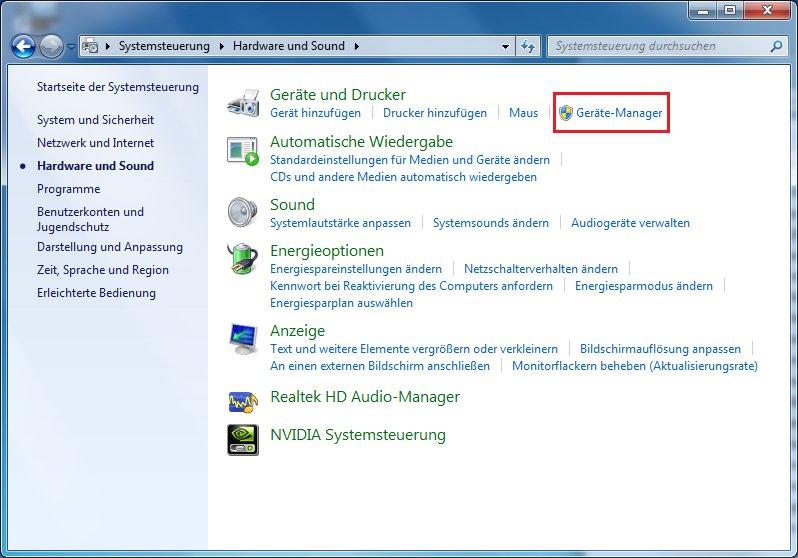The height and width of the screenshot is (558, 798).
Task: Open Maus settings
Action: coord(523,113)
